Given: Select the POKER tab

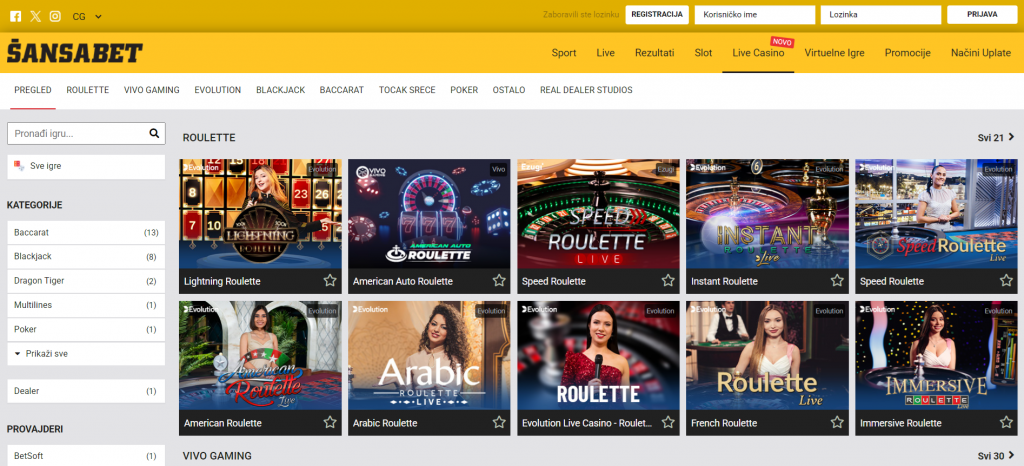Looking at the screenshot, I should coord(464,90).
